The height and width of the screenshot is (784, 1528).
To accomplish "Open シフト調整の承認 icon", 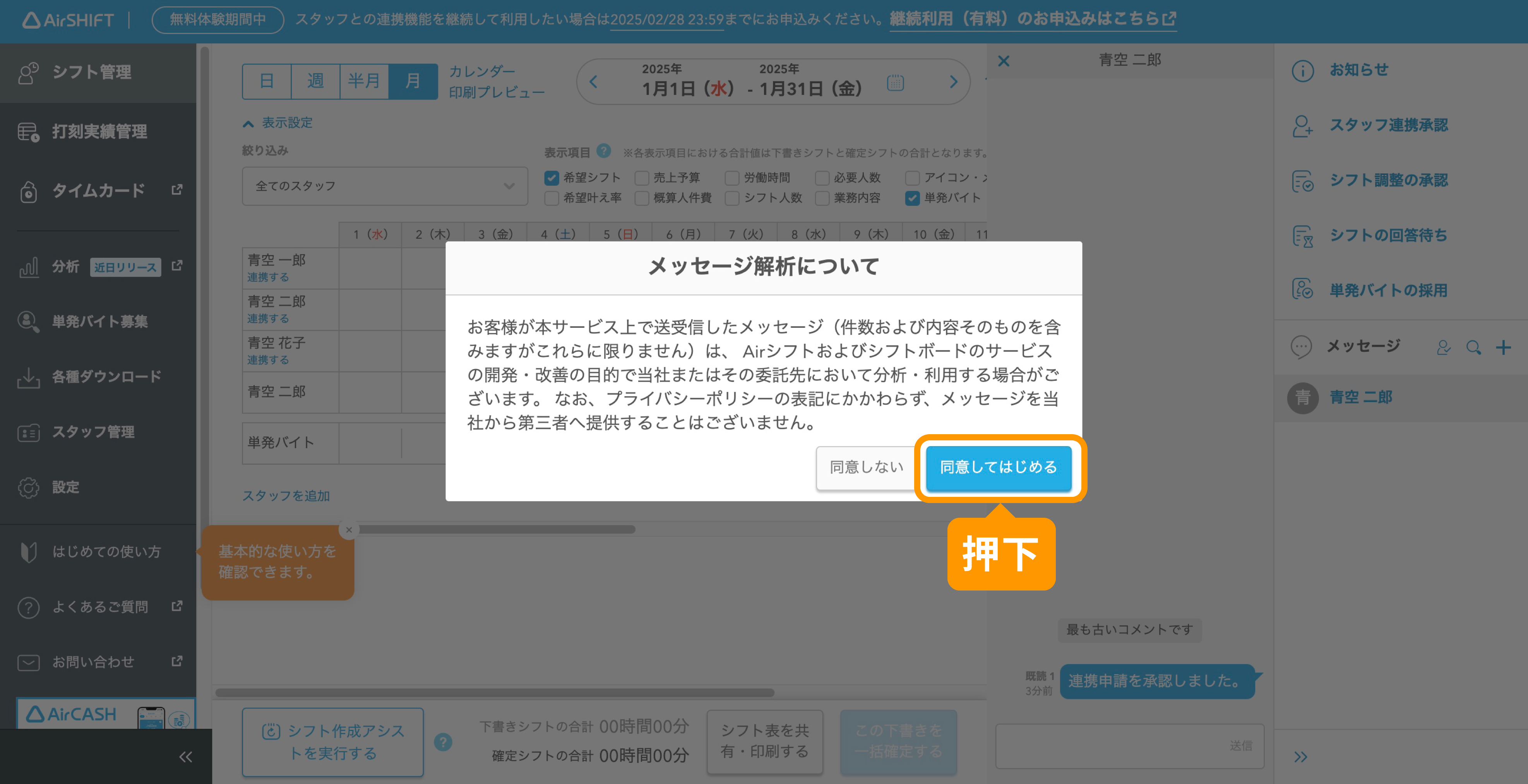I will 1303,181.
